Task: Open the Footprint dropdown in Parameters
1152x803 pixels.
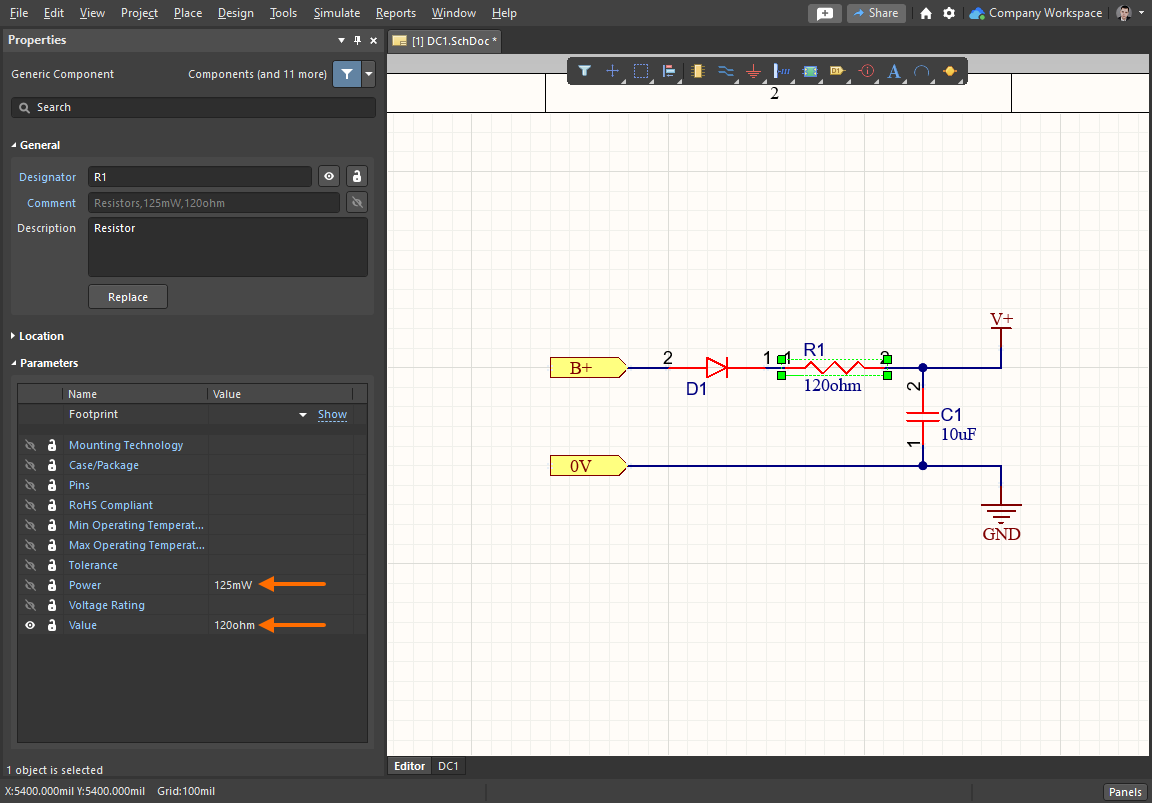Action: point(303,414)
